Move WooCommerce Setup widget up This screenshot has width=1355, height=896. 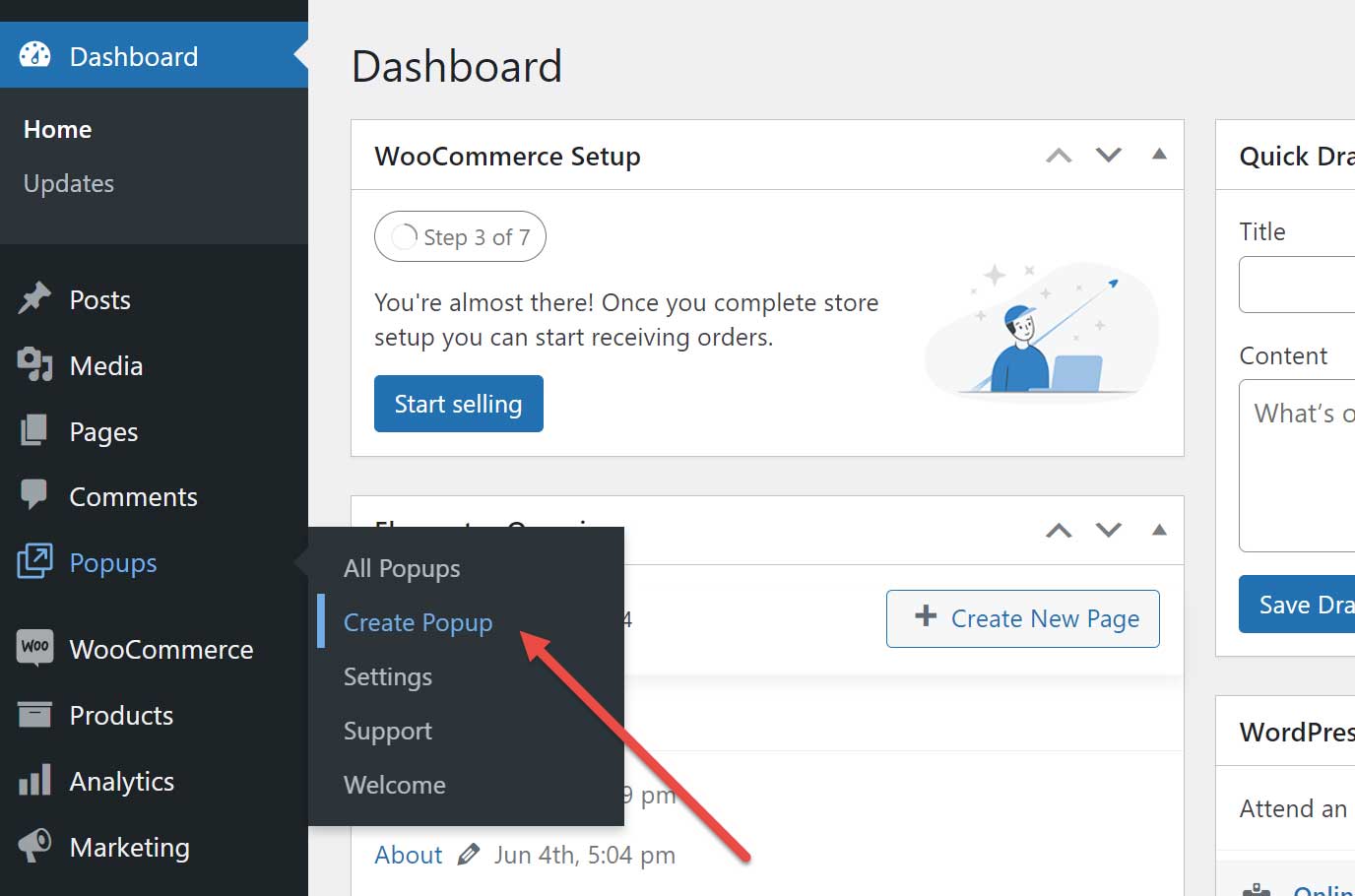click(x=1059, y=156)
